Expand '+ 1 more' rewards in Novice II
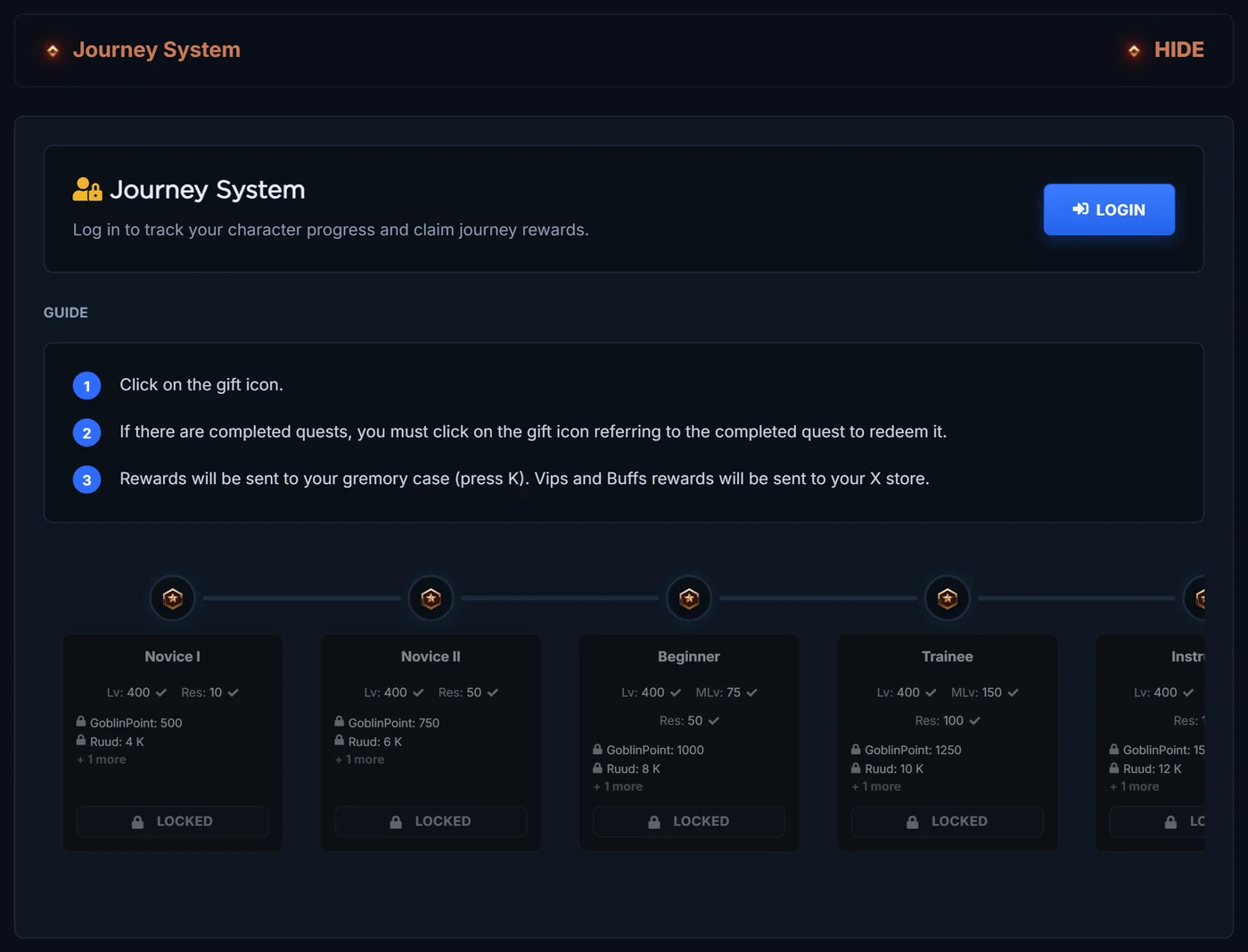The height and width of the screenshot is (952, 1248). [x=360, y=759]
